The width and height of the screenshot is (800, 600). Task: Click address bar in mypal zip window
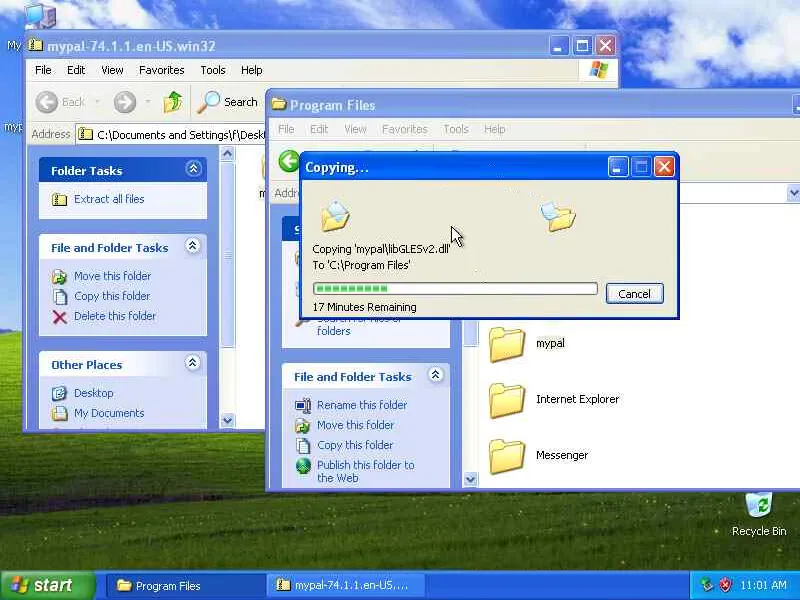[170, 135]
